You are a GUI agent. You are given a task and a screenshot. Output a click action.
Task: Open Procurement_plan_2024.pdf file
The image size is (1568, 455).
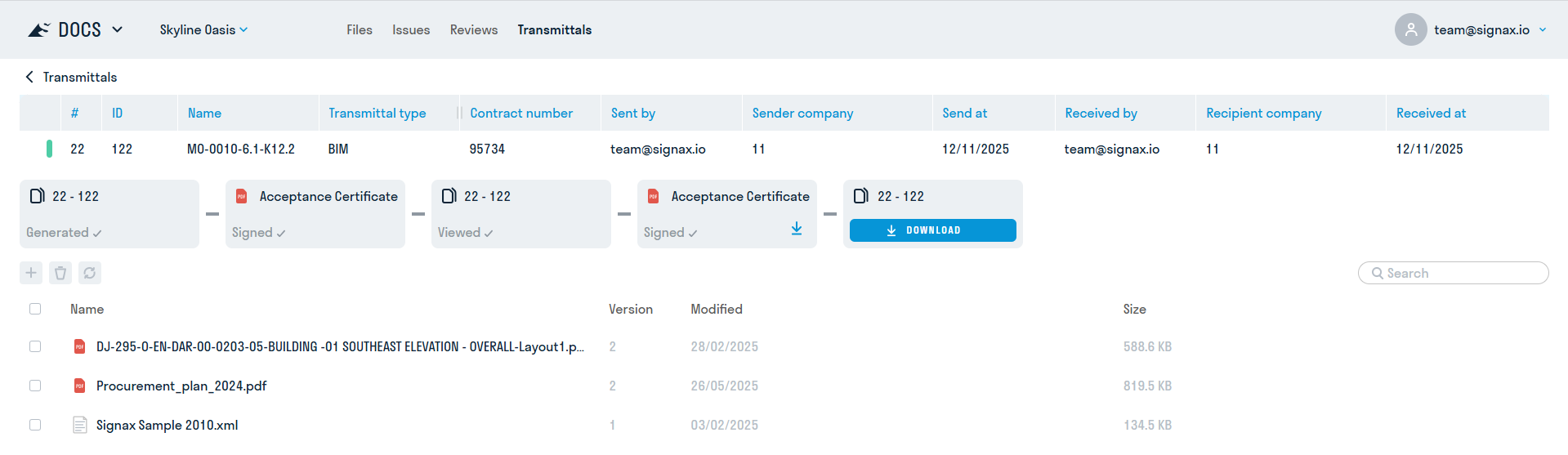(181, 386)
